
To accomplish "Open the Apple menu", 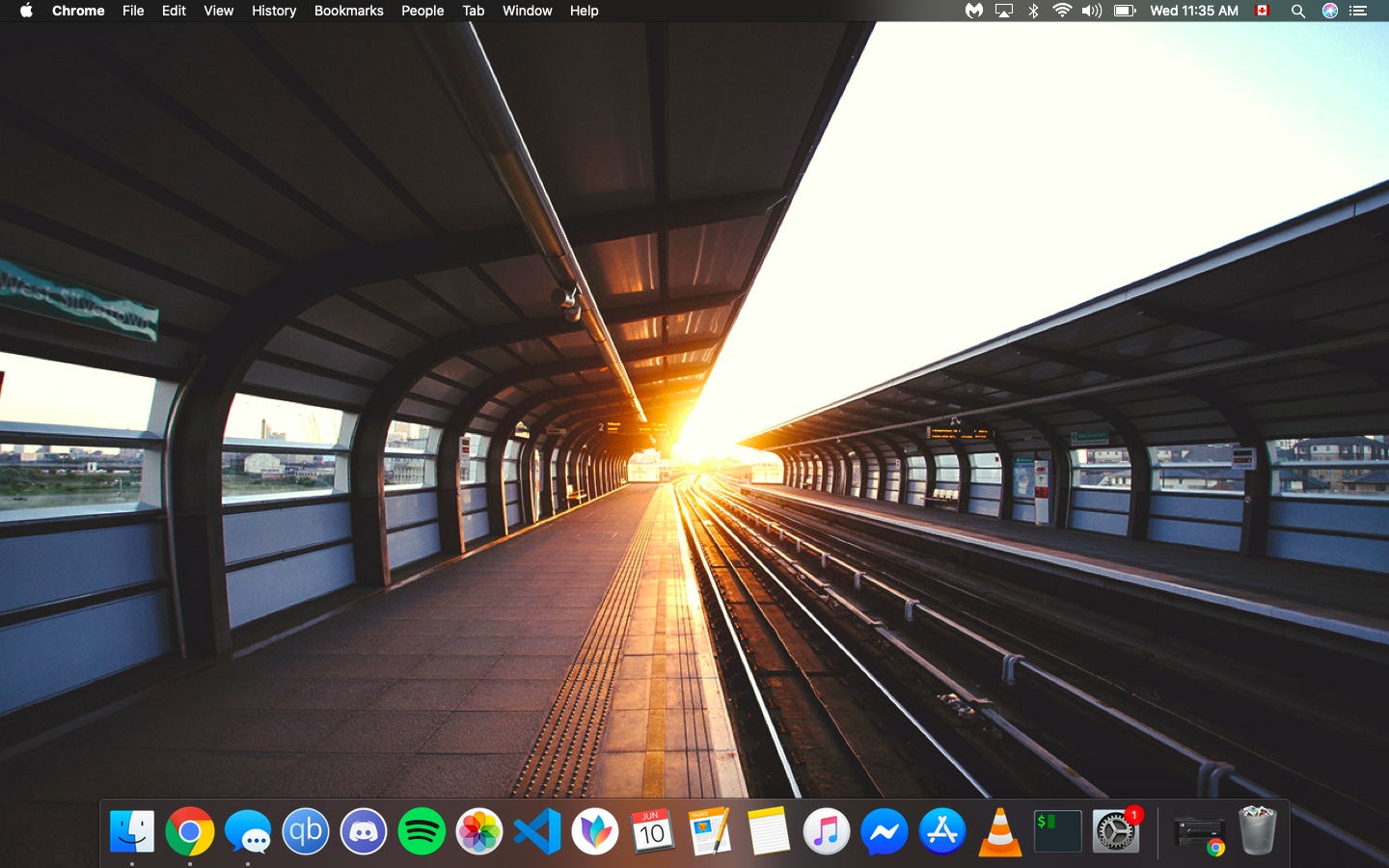I will tap(26, 11).
